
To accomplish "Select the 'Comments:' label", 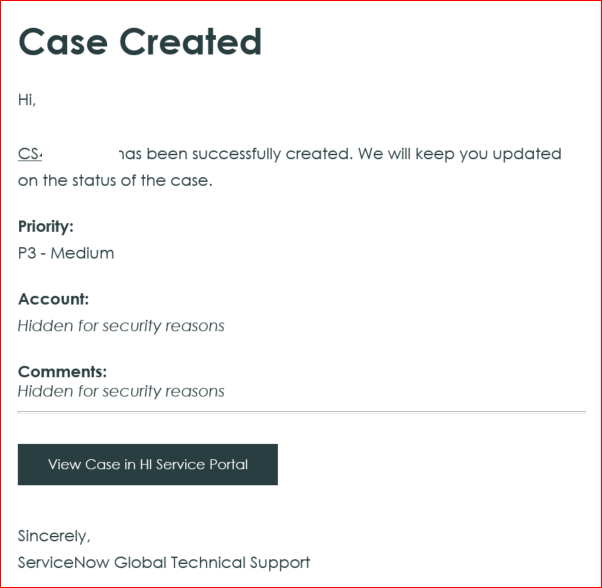I will [62, 372].
